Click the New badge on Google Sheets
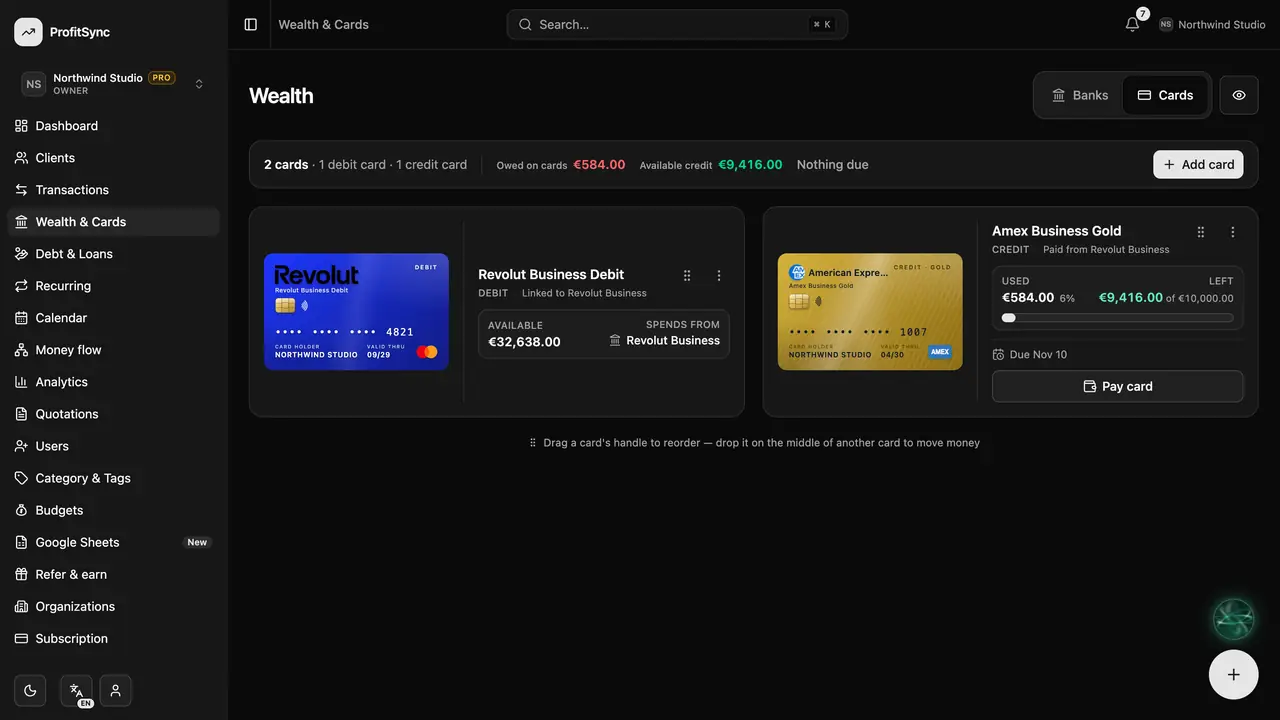This screenshot has width=1280, height=720. (x=197, y=542)
